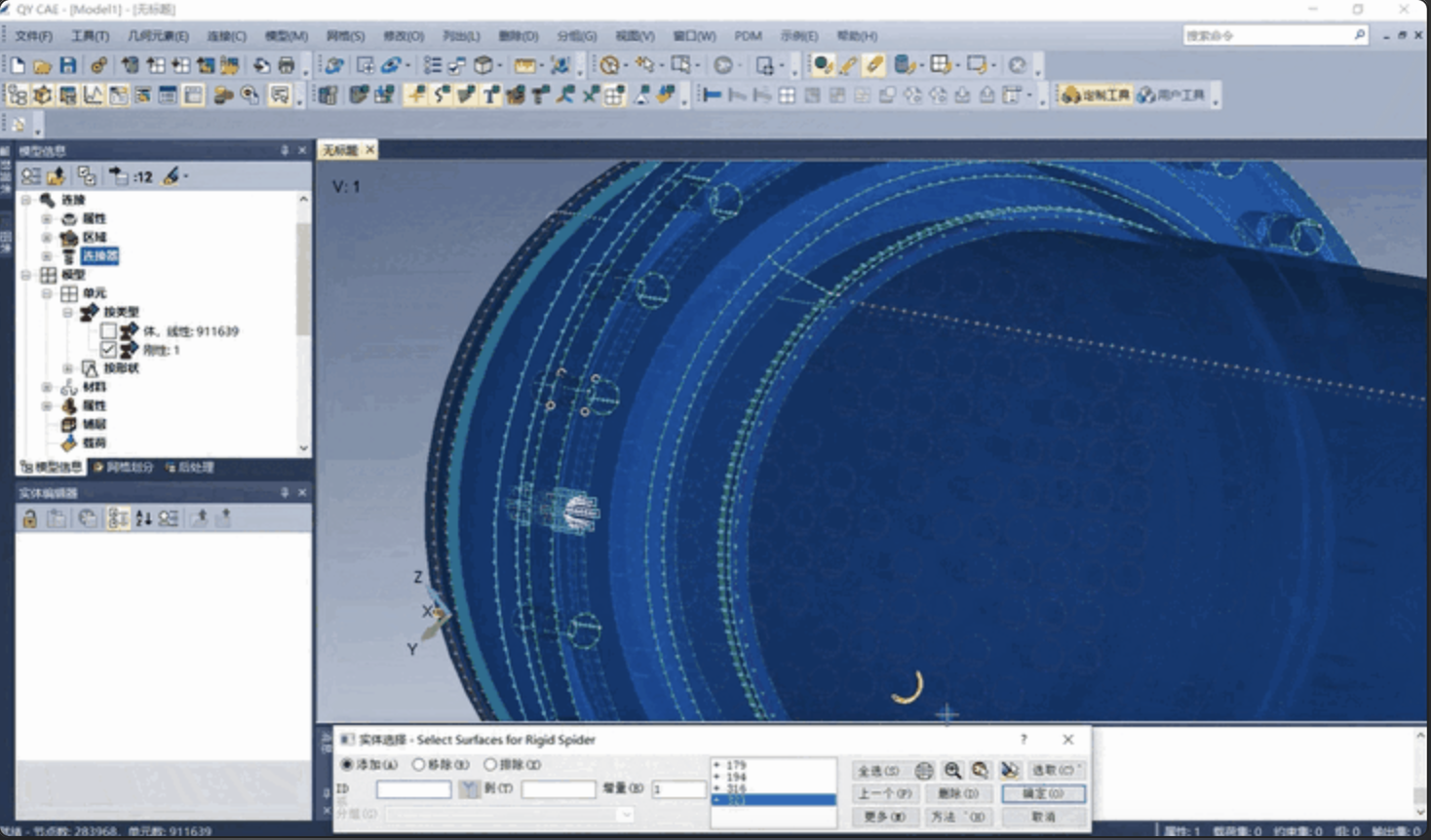Image resolution: width=1431 pixels, height=840 pixels.
Task: Switch to the Mesh Division (网格划分) tab
Action: [124, 467]
